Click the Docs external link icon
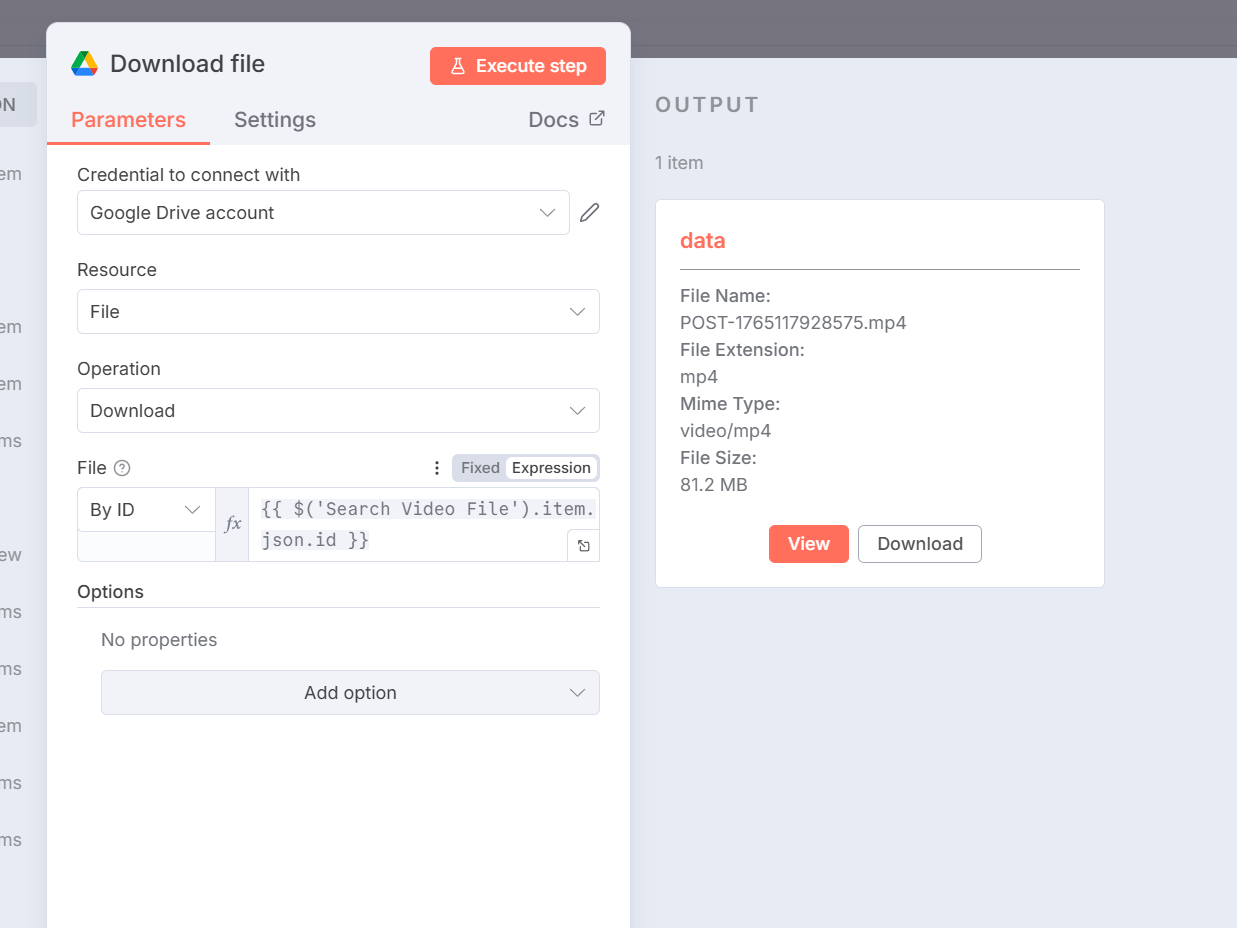This screenshot has height=928, width=1237. 597,119
